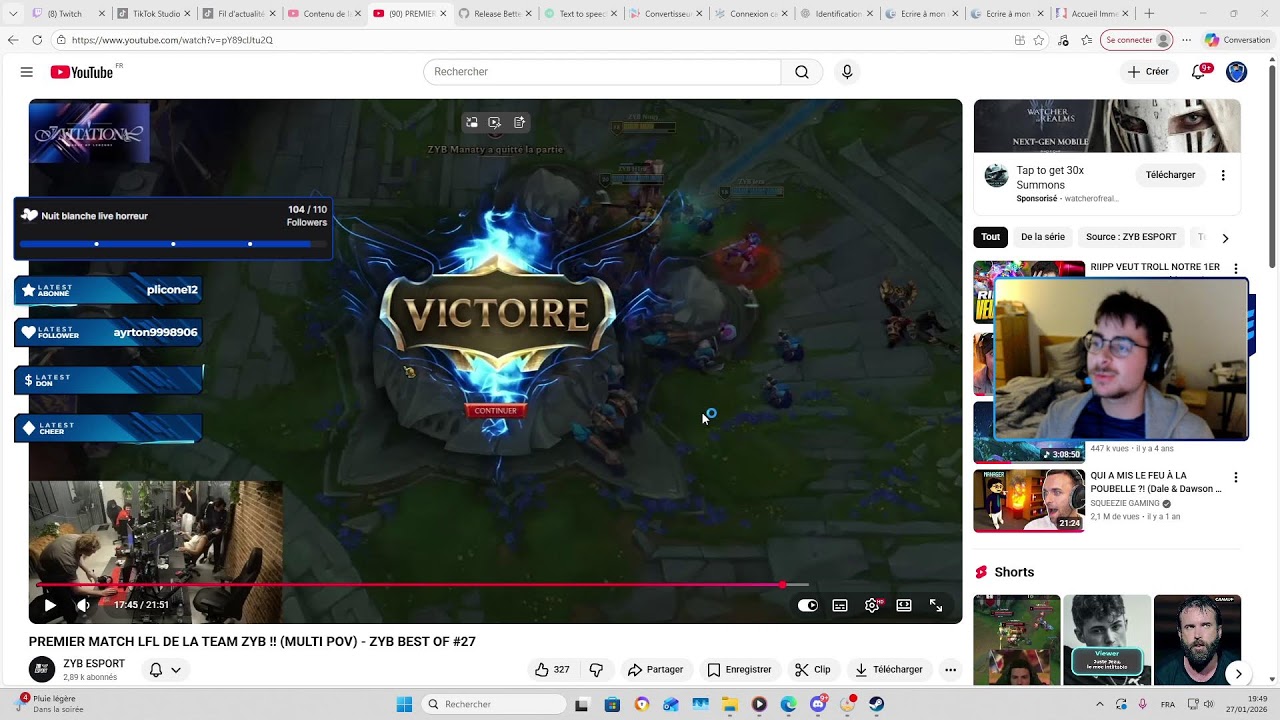
Task: Select the Tout filter chip
Action: click(x=990, y=237)
